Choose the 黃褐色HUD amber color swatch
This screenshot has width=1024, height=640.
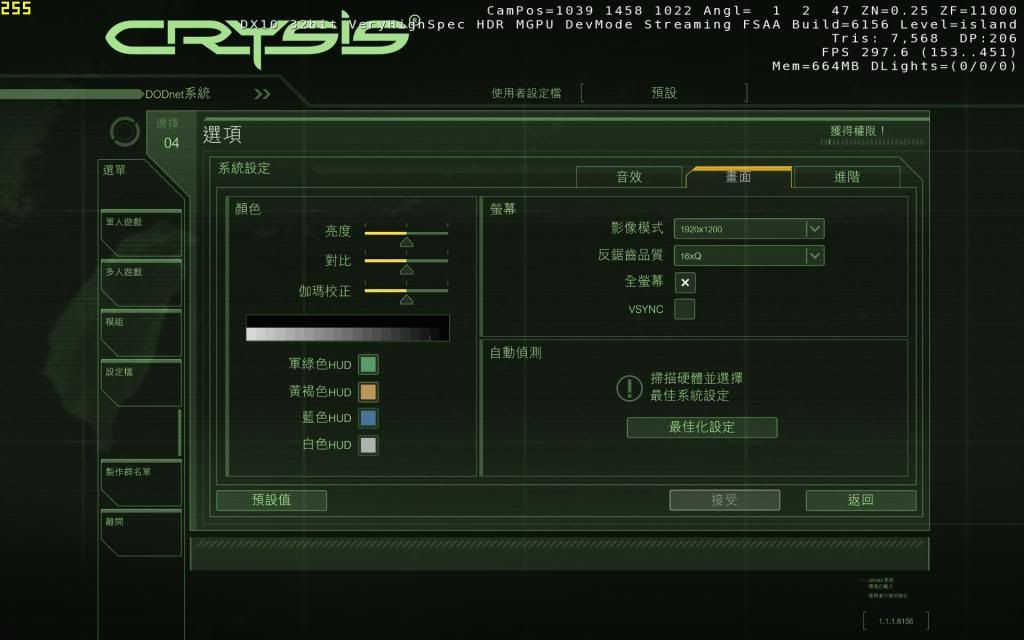coord(368,392)
